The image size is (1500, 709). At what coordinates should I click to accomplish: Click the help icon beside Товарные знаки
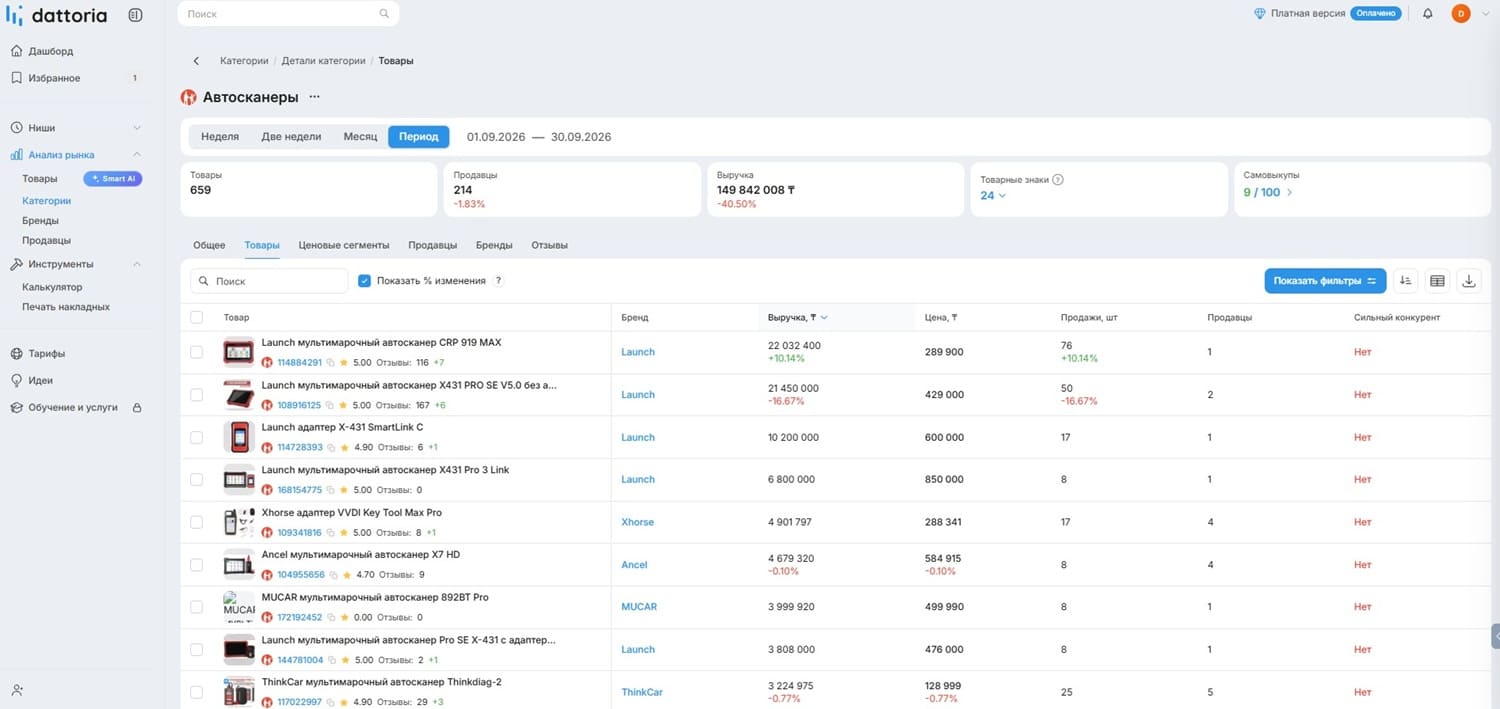tap(1058, 180)
